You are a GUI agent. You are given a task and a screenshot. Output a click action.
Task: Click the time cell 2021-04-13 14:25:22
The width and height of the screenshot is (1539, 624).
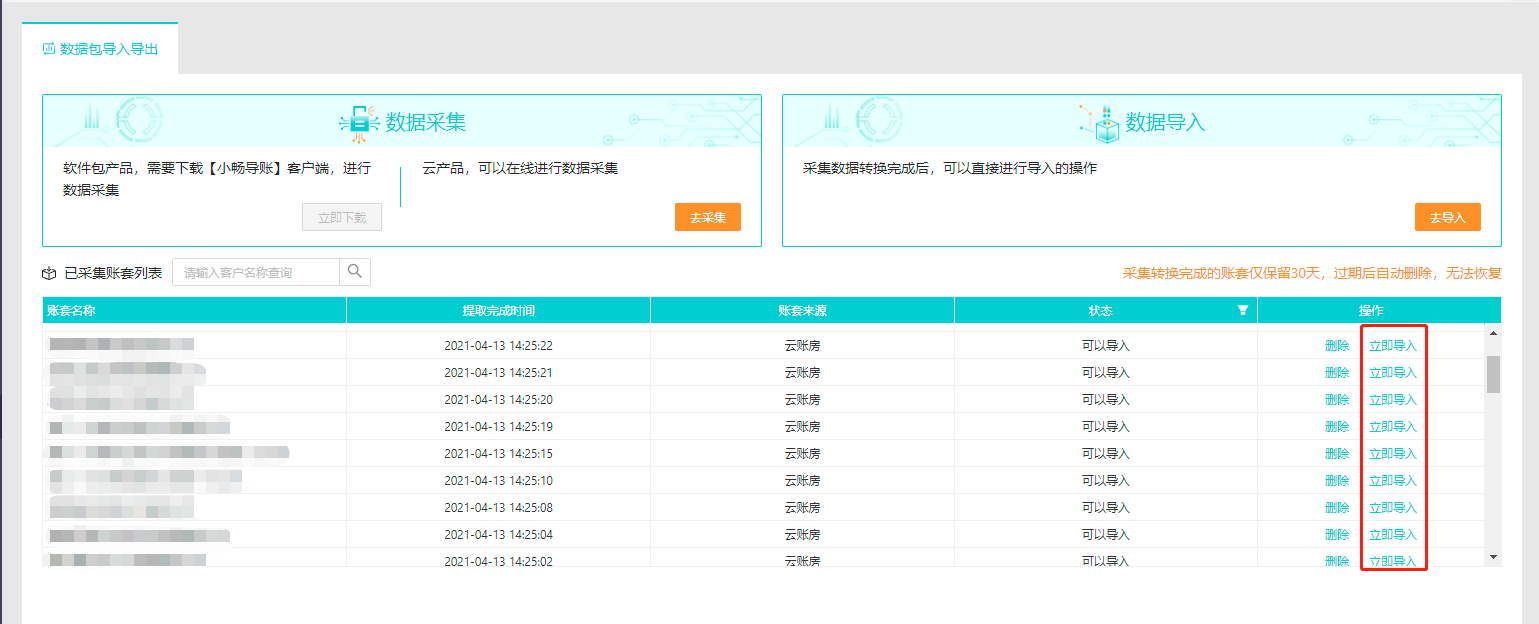tap(498, 346)
